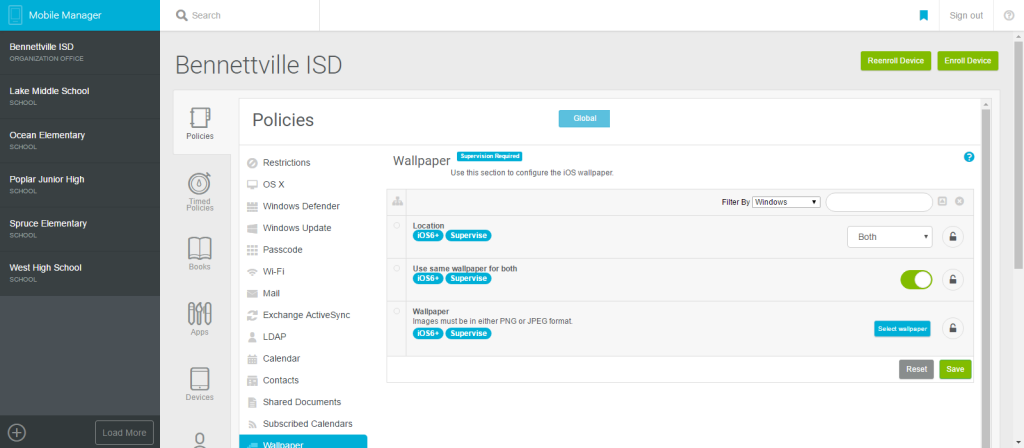The width and height of the screenshot is (1024, 448).
Task: Click the expand icon beside the filter box
Action: 942,201
